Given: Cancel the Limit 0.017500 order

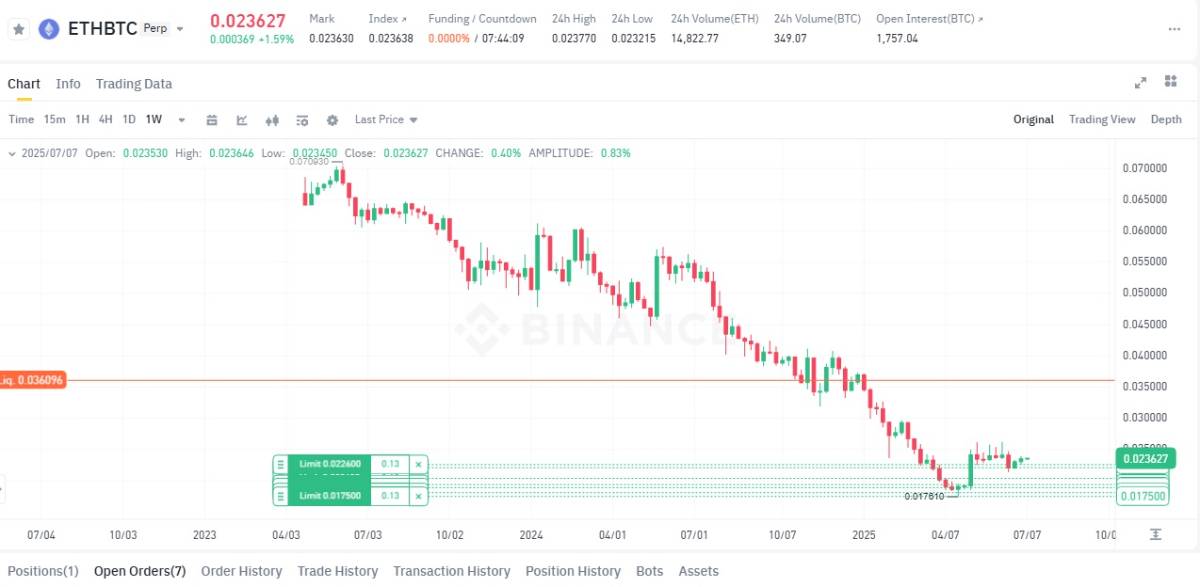Looking at the screenshot, I should (x=419, y=496).
